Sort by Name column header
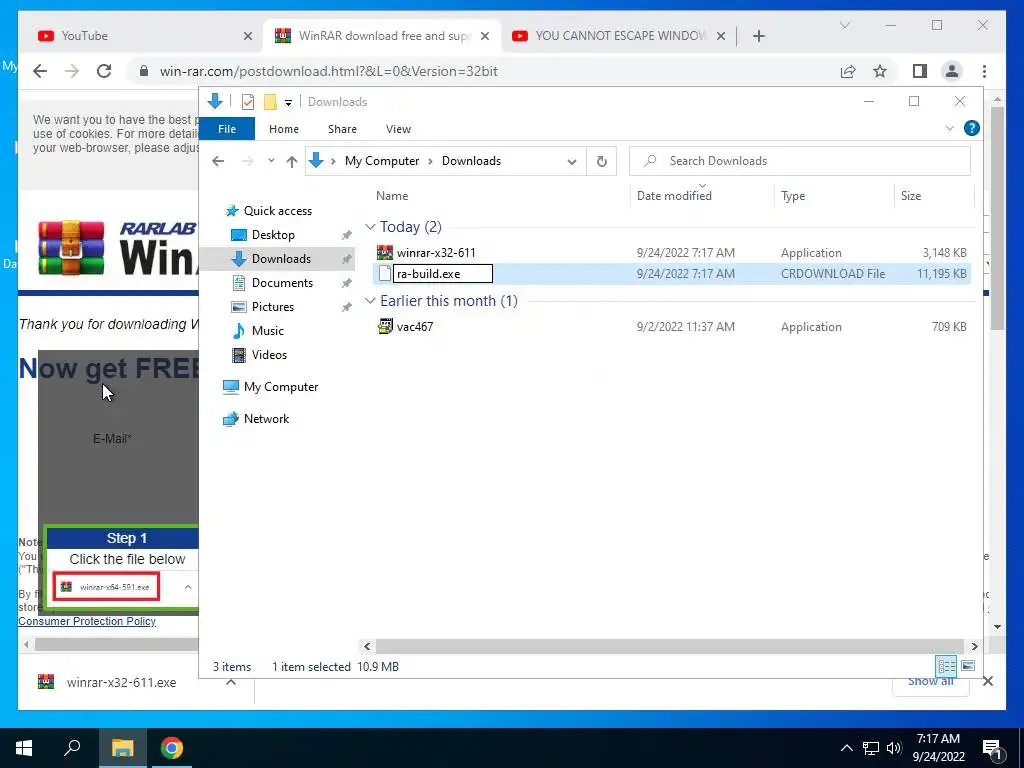Viewport: 1024px width, 768px height. point(392,196)
